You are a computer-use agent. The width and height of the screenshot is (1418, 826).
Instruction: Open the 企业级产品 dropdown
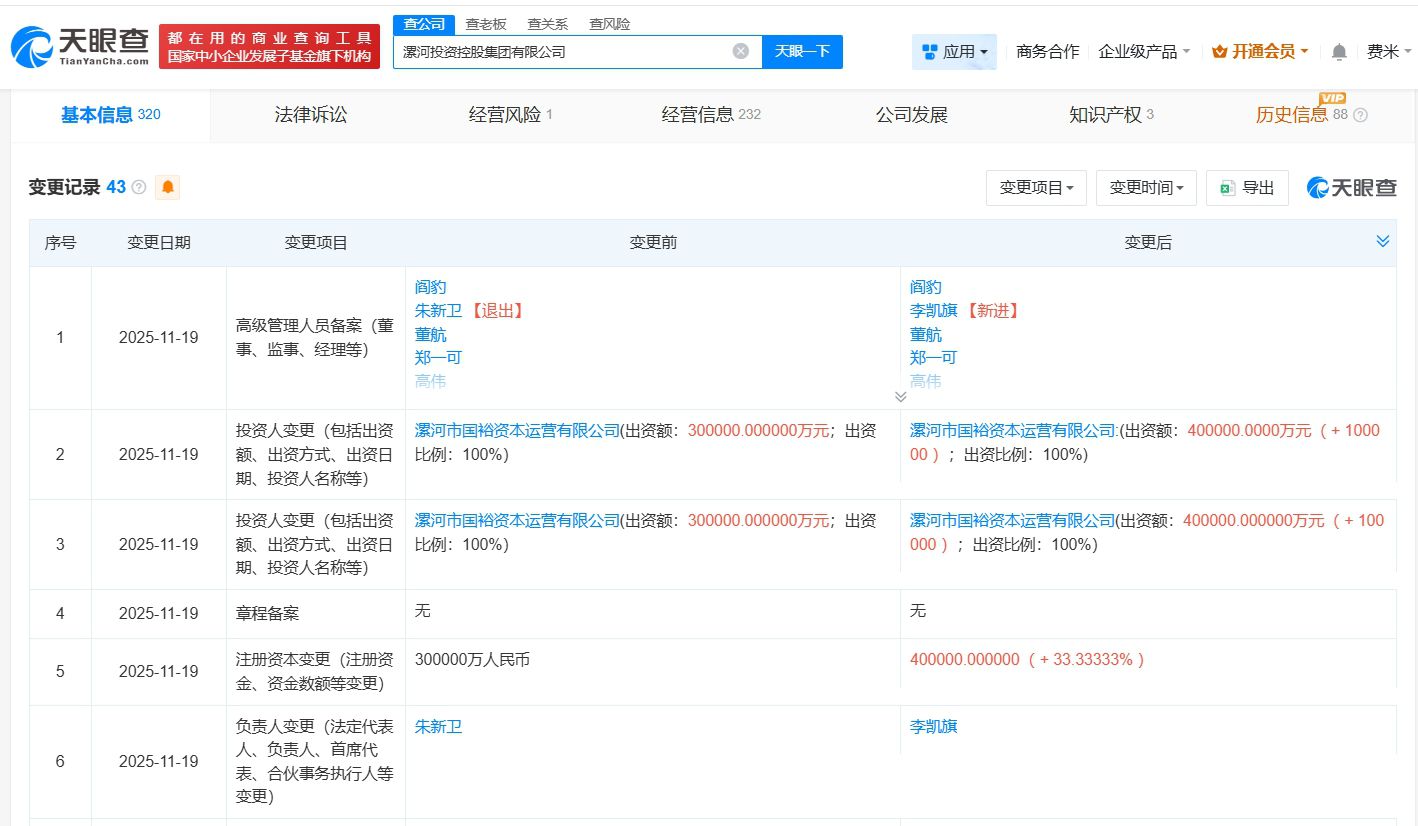(x=1144, y=52)
